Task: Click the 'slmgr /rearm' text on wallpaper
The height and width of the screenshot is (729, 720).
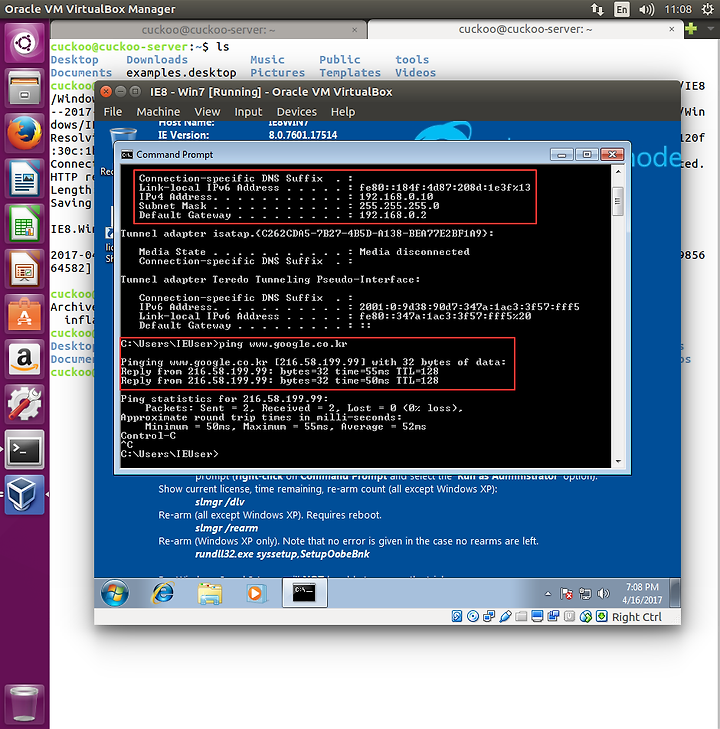Action: tap(226, 528)
